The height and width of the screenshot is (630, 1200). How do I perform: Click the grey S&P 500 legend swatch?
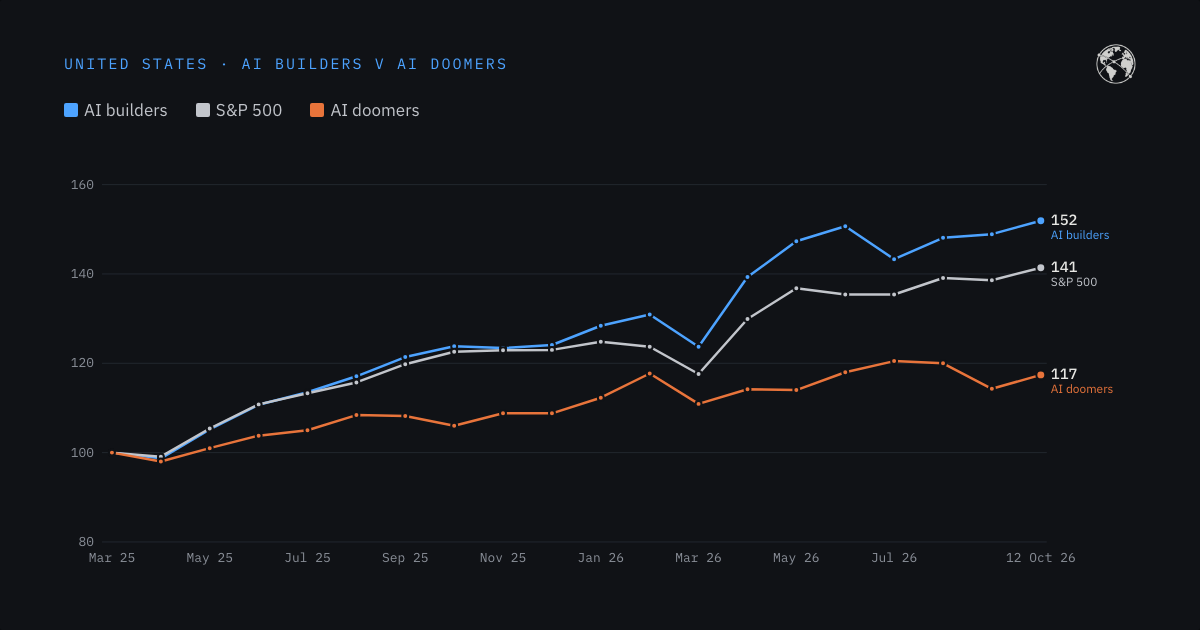[x=203, y=110]
